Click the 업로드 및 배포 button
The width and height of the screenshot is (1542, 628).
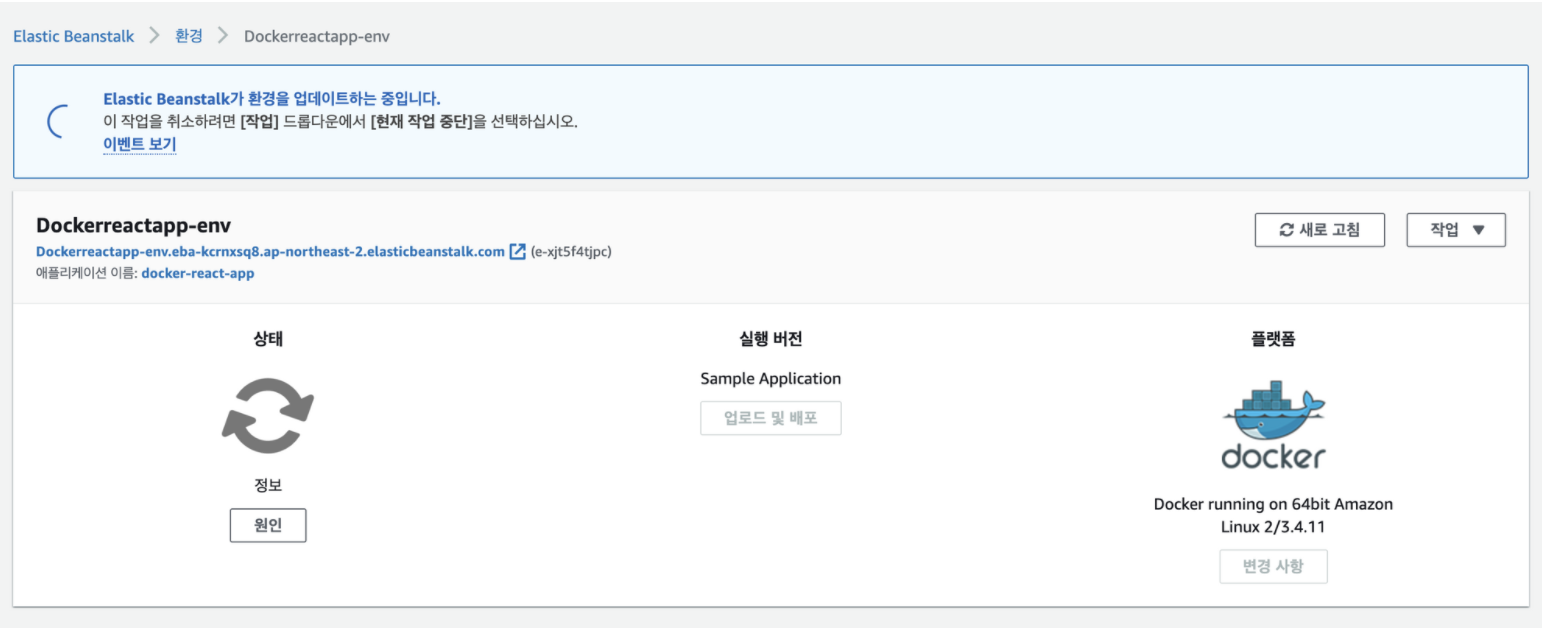(x=771, y=418)
